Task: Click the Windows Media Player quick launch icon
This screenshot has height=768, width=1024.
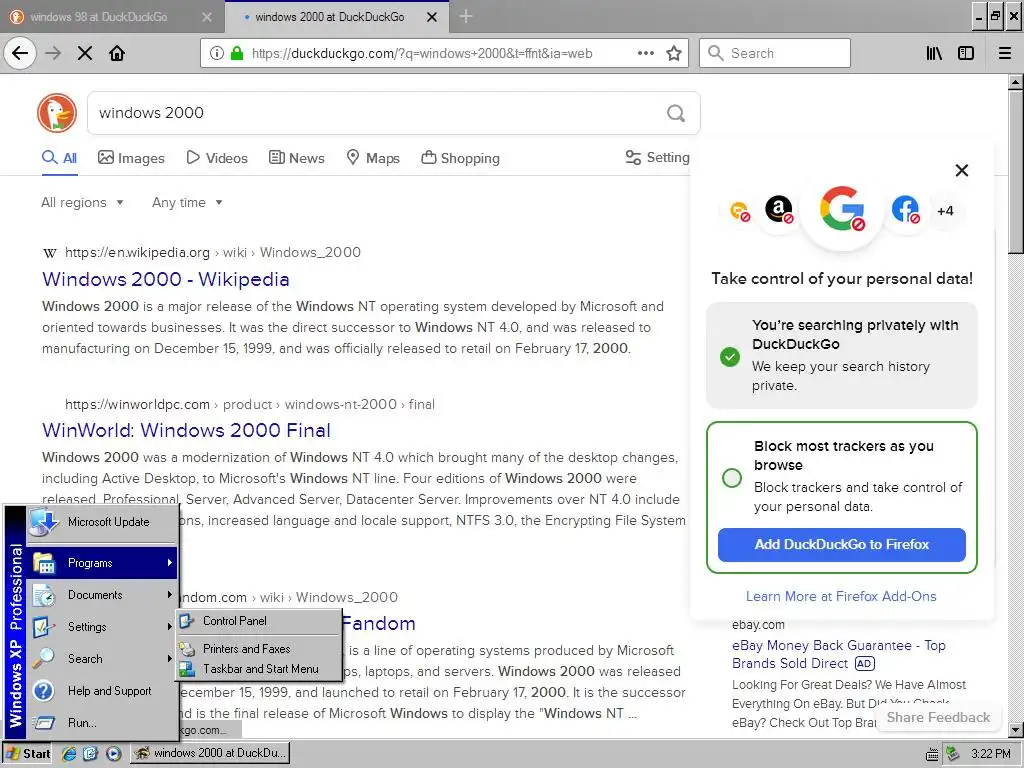Action: pos(113,753)
